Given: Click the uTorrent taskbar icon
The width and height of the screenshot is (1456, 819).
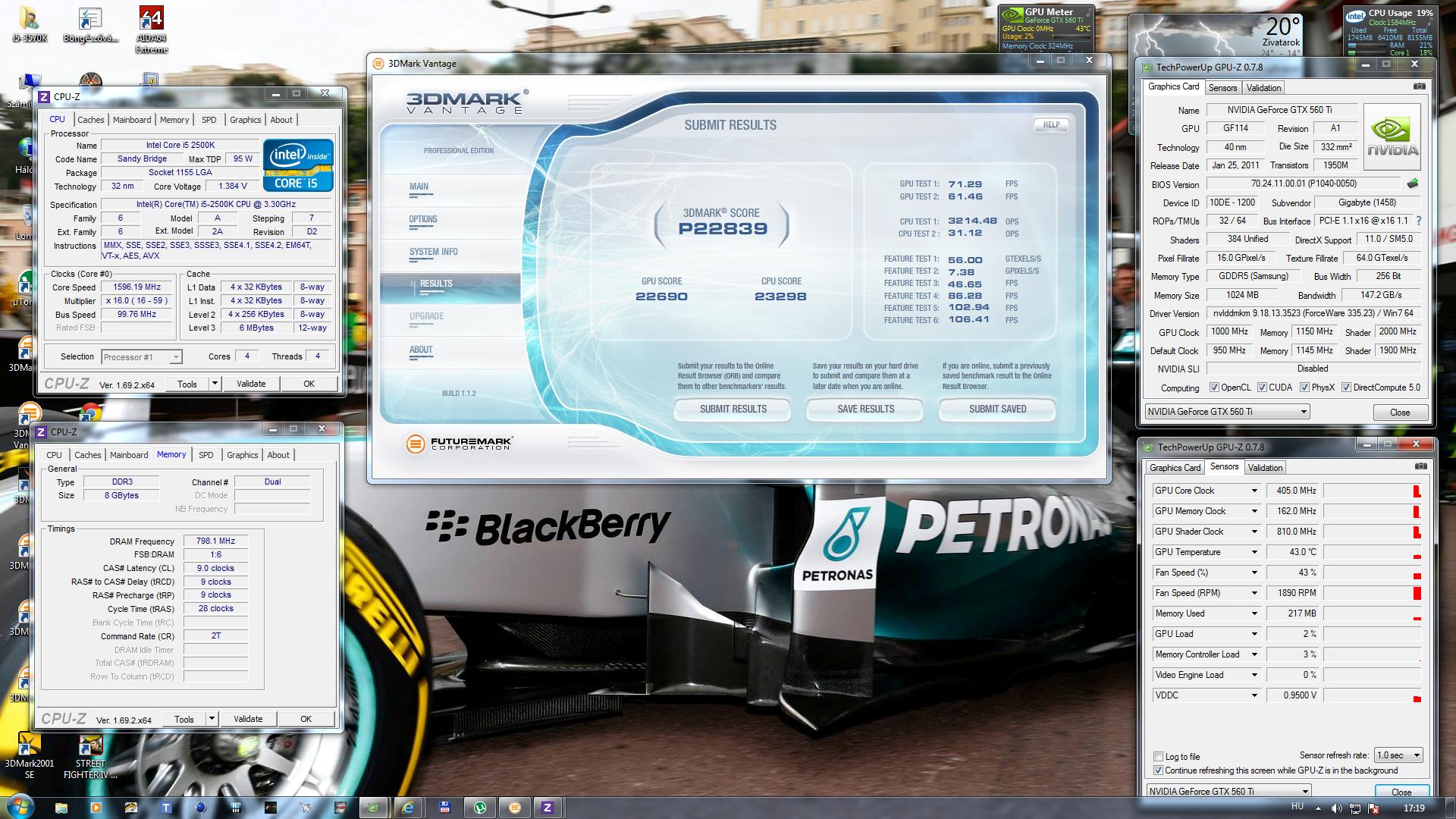Looking at the screenshot, I should [x=480, y=808].
